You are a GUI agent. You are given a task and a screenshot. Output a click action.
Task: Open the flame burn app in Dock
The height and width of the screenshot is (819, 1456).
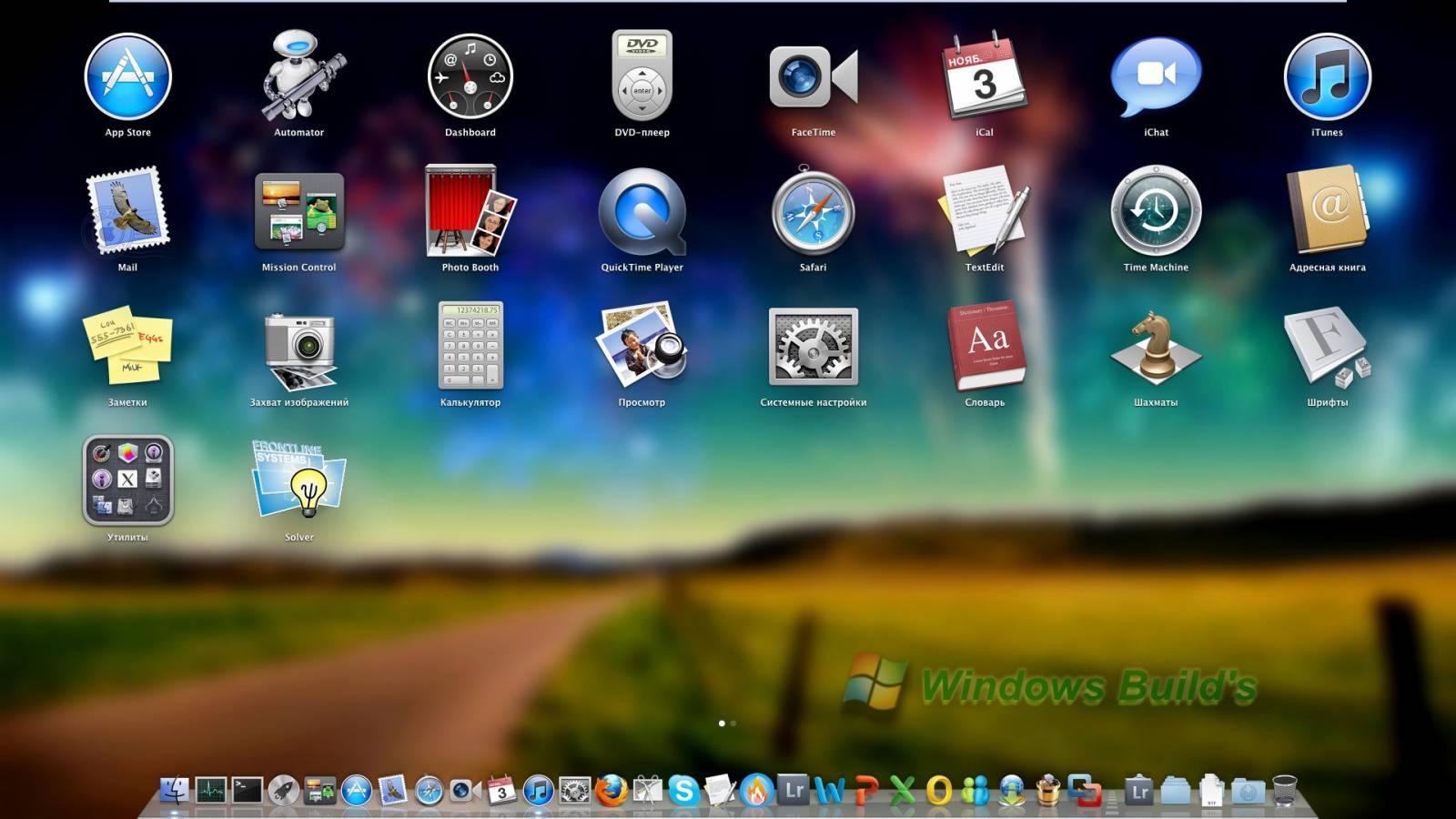tap(756, 791)
